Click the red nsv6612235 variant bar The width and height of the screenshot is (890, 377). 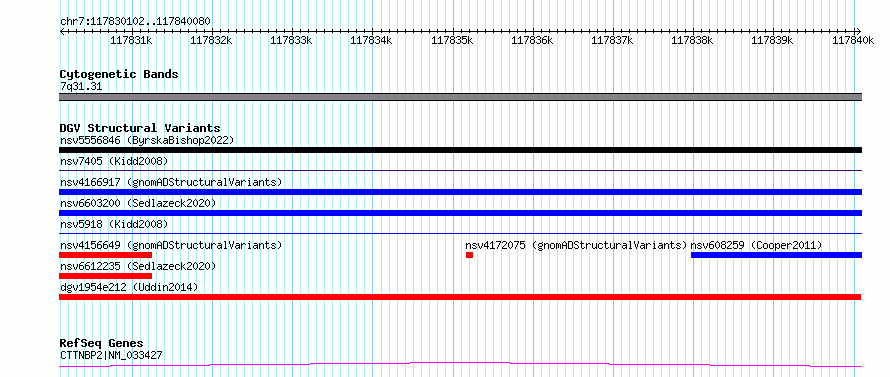[106, 276]
